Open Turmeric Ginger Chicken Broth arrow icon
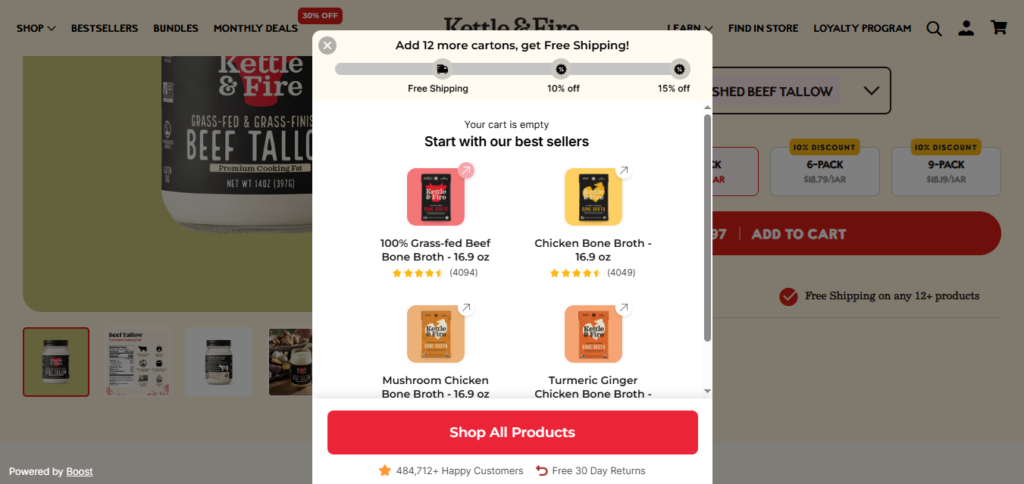This screenshot has width=1024, height=484. click(624, 308)
